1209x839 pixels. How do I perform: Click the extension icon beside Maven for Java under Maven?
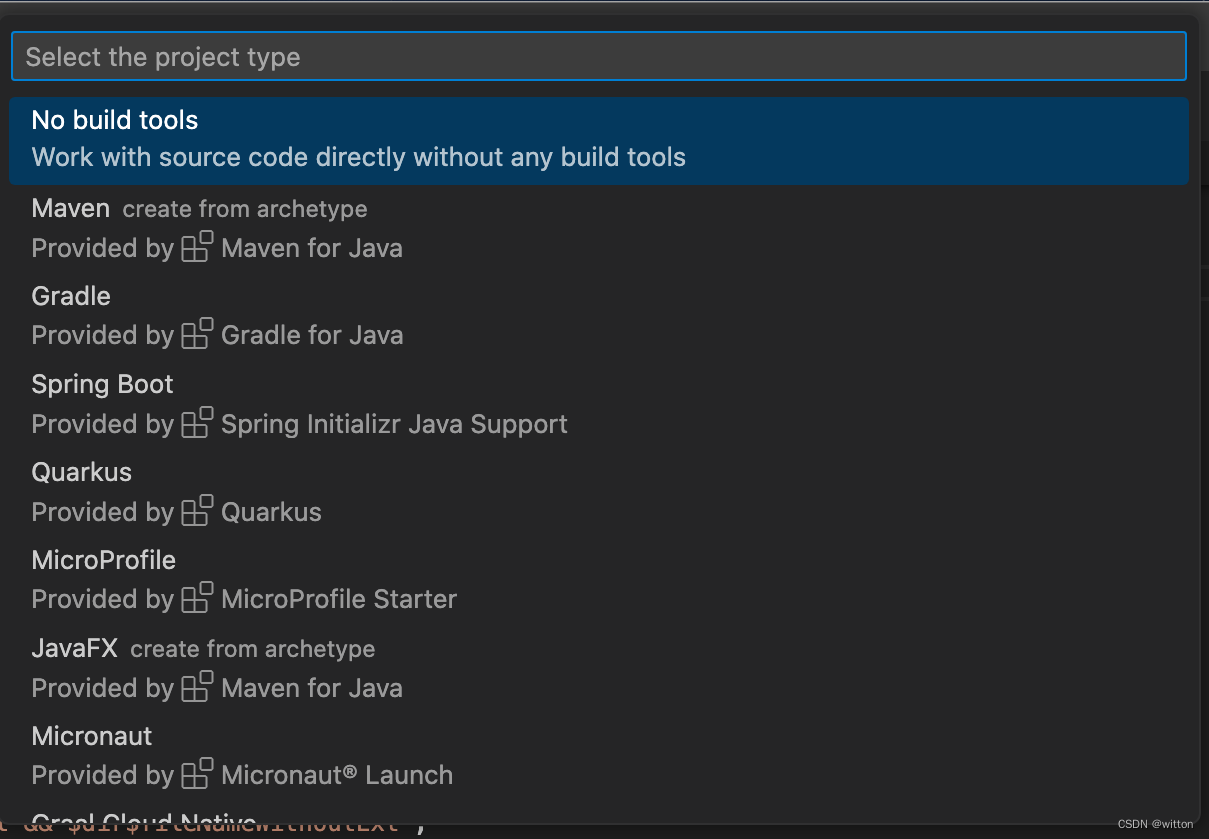pos(197,247)
